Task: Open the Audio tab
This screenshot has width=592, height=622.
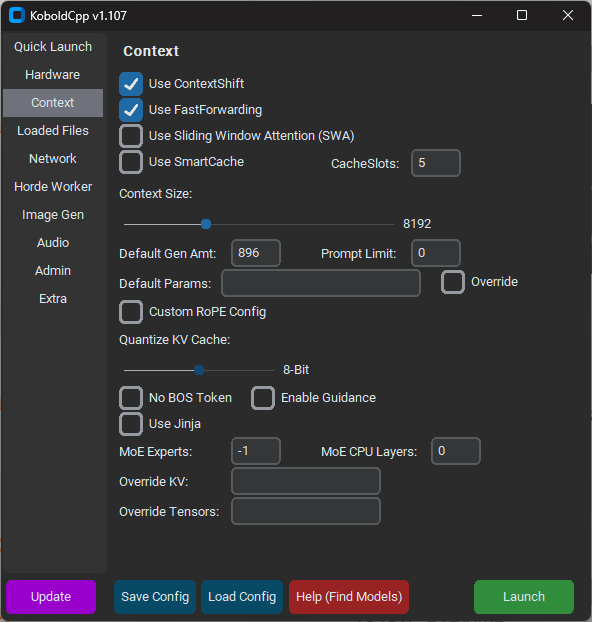Action: coord(53,242)
